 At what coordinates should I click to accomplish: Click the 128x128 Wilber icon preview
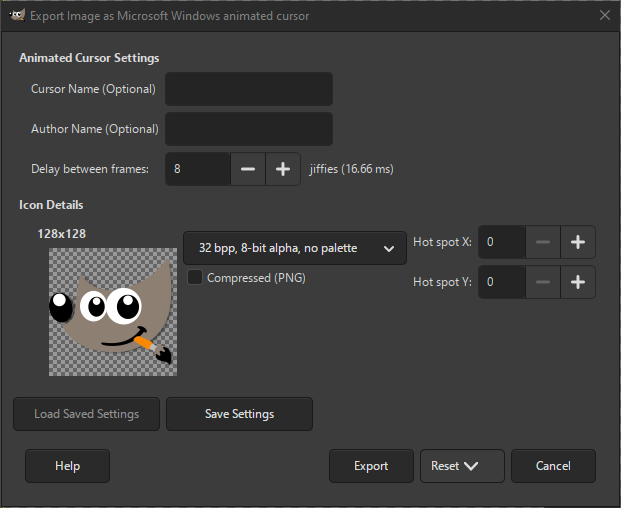click(x=113, y=312)
